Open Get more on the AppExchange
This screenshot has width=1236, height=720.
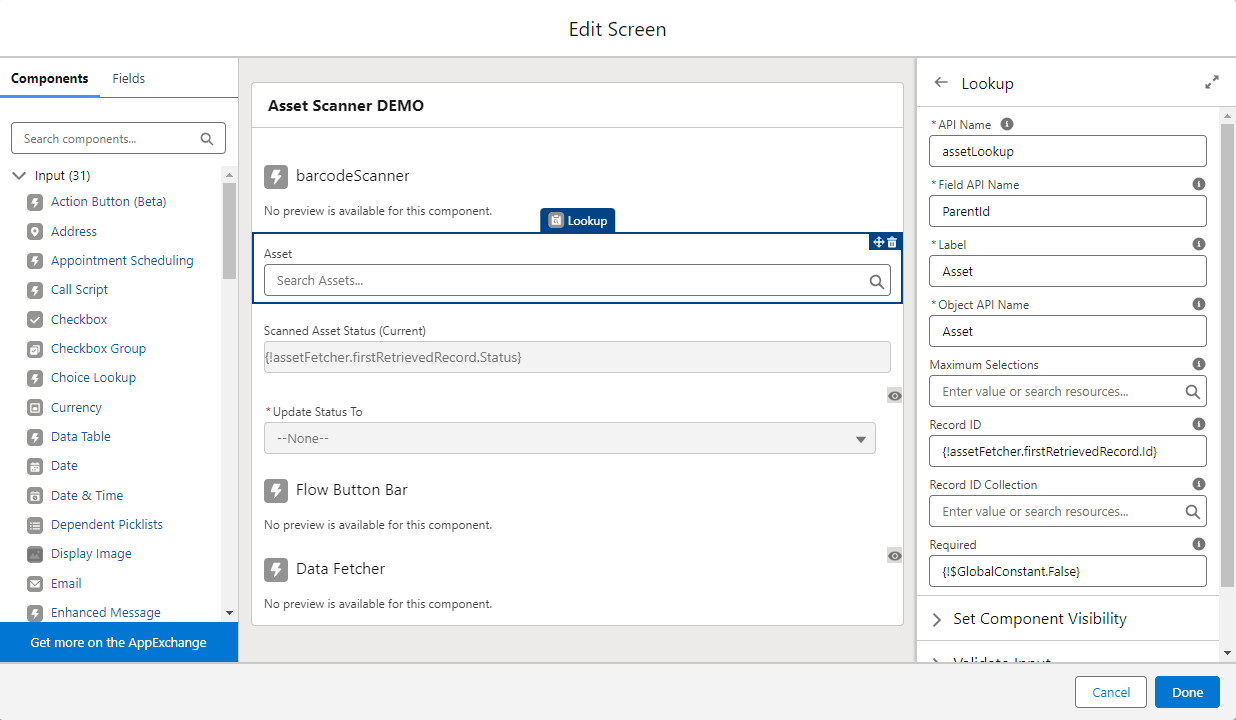click(119, 642)
